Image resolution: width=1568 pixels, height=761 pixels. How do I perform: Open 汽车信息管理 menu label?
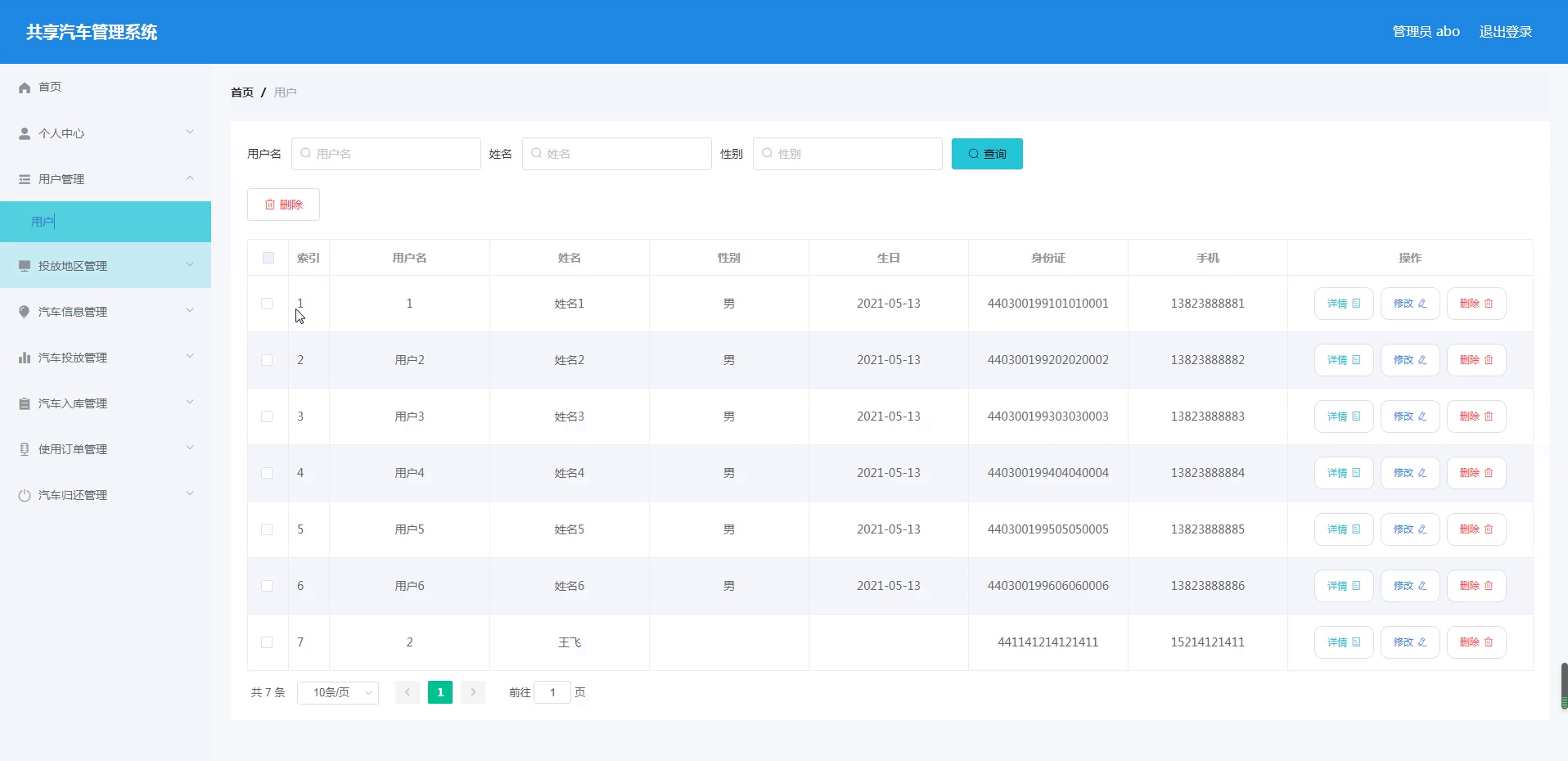click(x=73, y=312)
